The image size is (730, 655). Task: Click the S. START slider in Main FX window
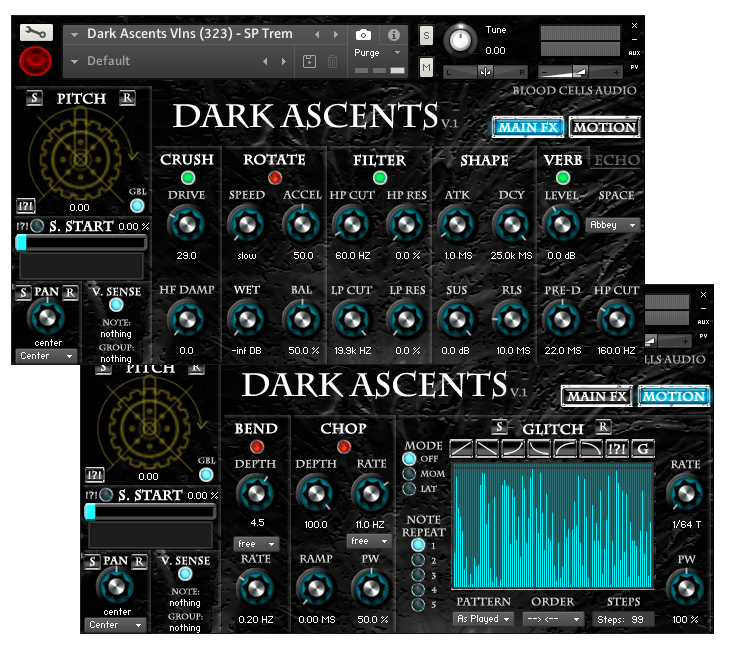click(81, 243)
